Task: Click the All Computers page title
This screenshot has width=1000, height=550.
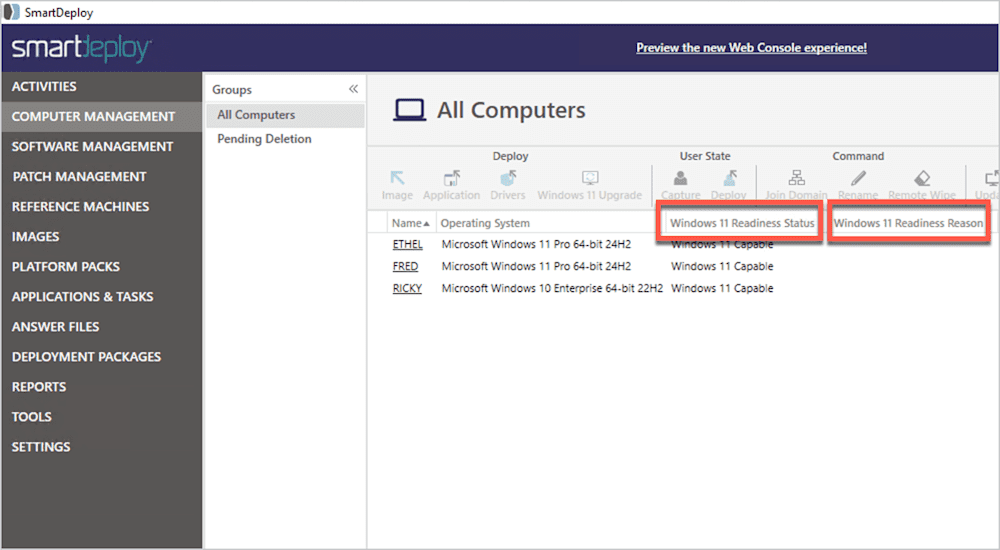Action: pos(511,110)
